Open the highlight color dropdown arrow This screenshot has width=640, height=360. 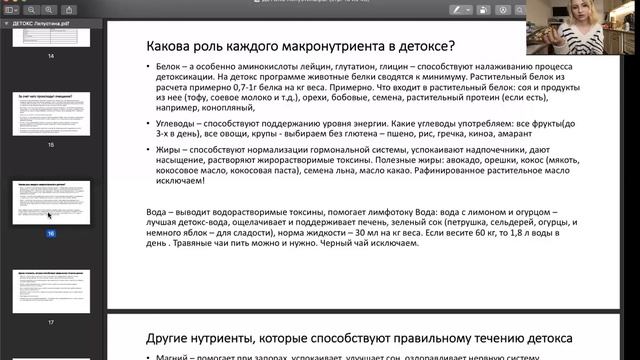(468, 10)
